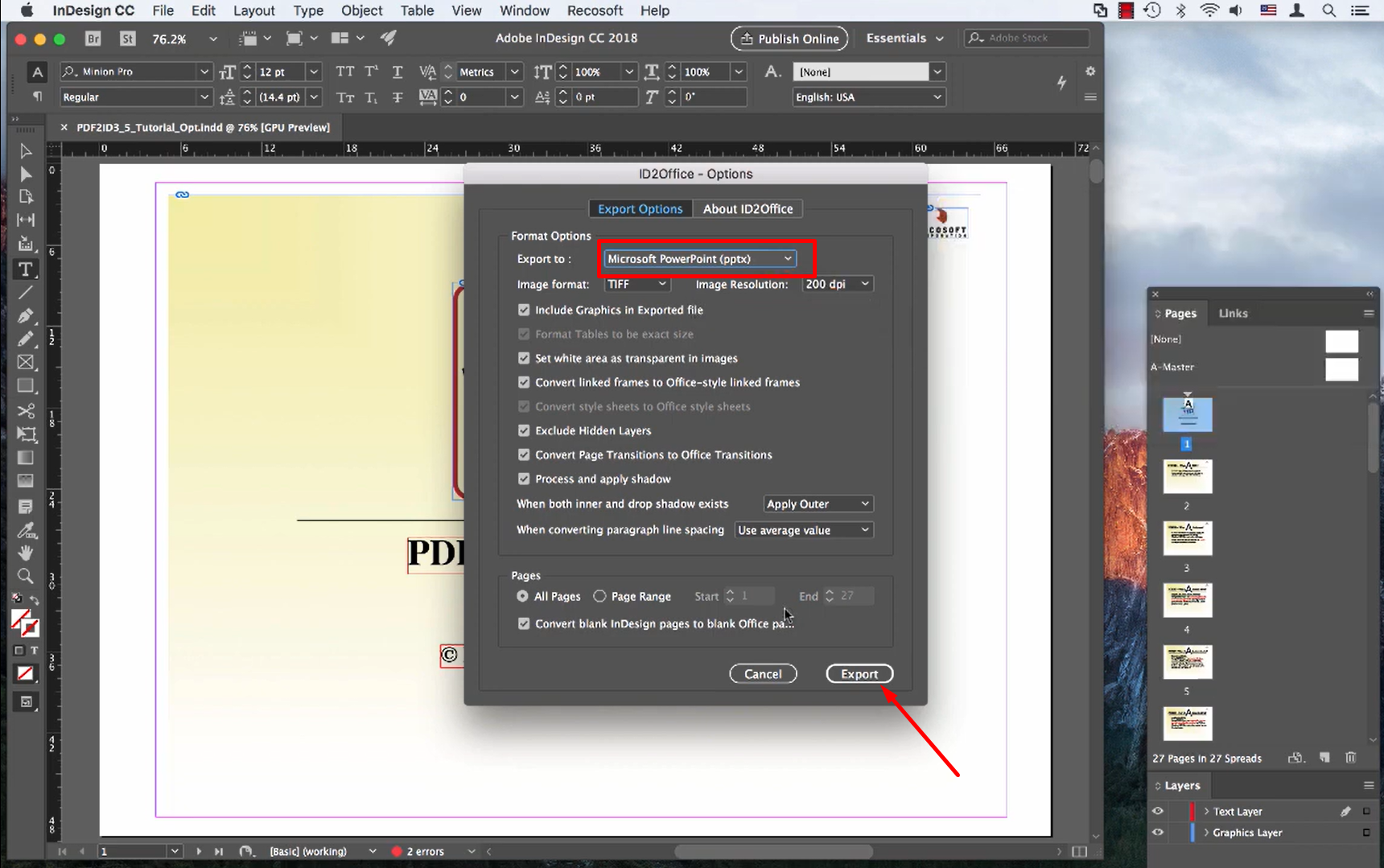Click the Export button
1384x868 pixels.
pos(859,674)
